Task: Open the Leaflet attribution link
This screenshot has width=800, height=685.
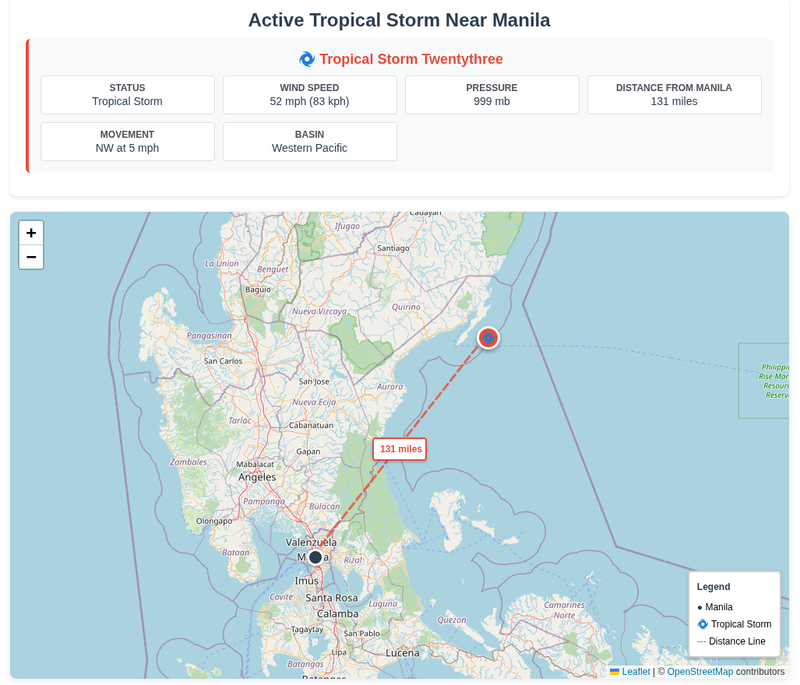Action: (x=636, y=672)
